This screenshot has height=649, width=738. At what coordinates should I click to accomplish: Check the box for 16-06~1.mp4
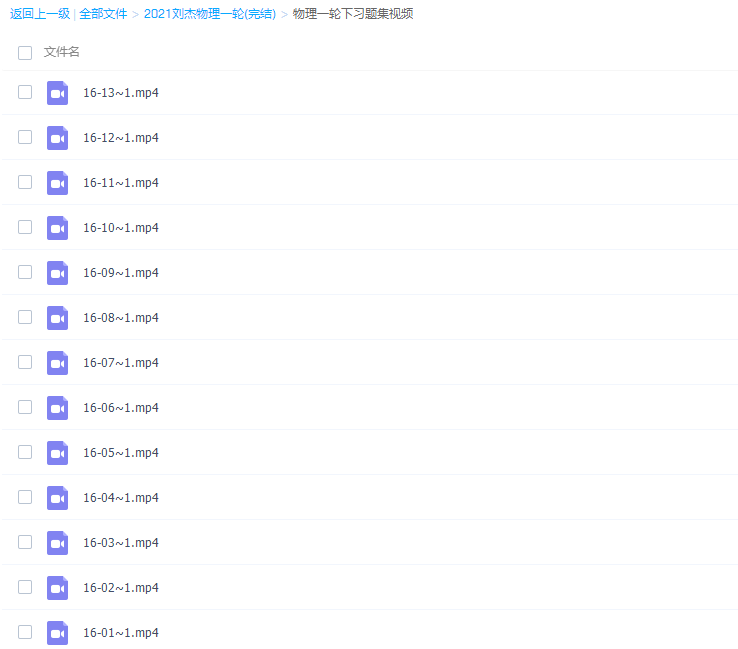pyautogui.click(x=25, y=407)
